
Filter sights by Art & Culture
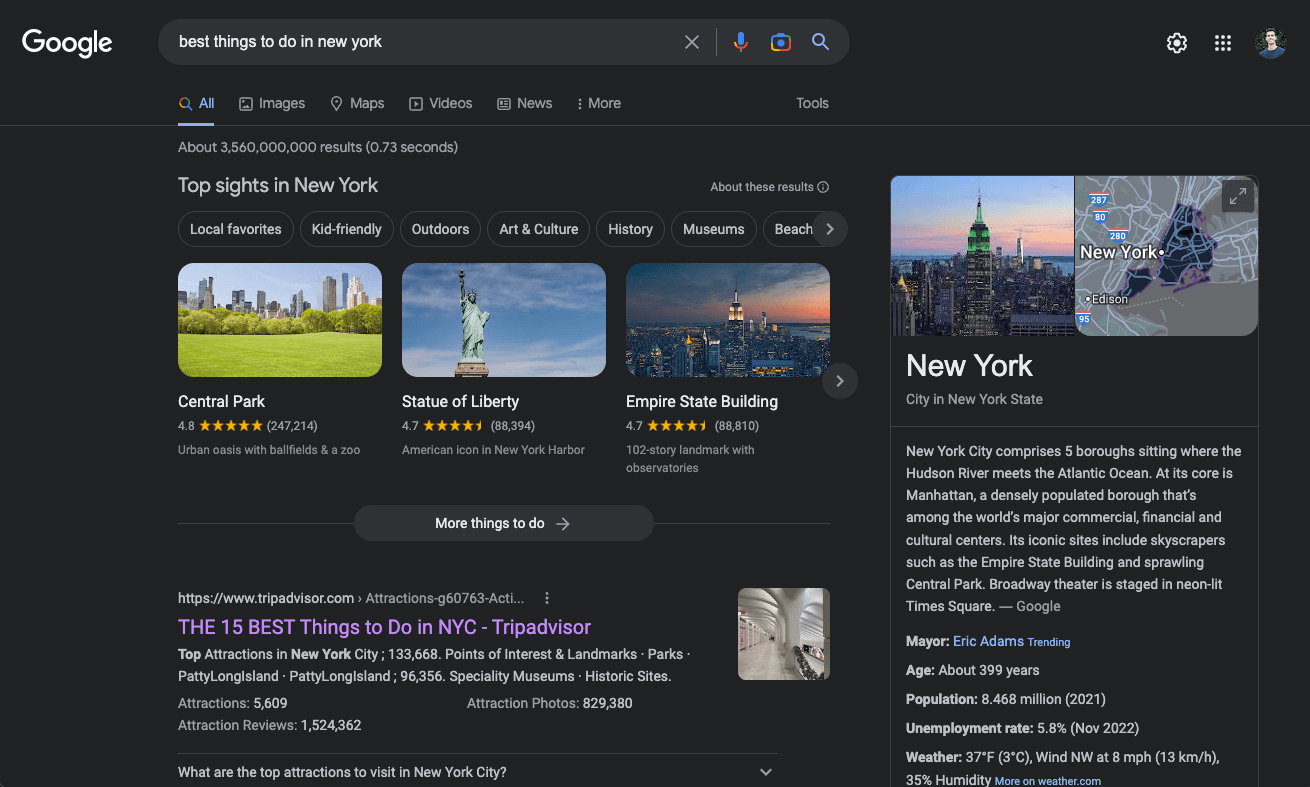click(x=539, y=229)
